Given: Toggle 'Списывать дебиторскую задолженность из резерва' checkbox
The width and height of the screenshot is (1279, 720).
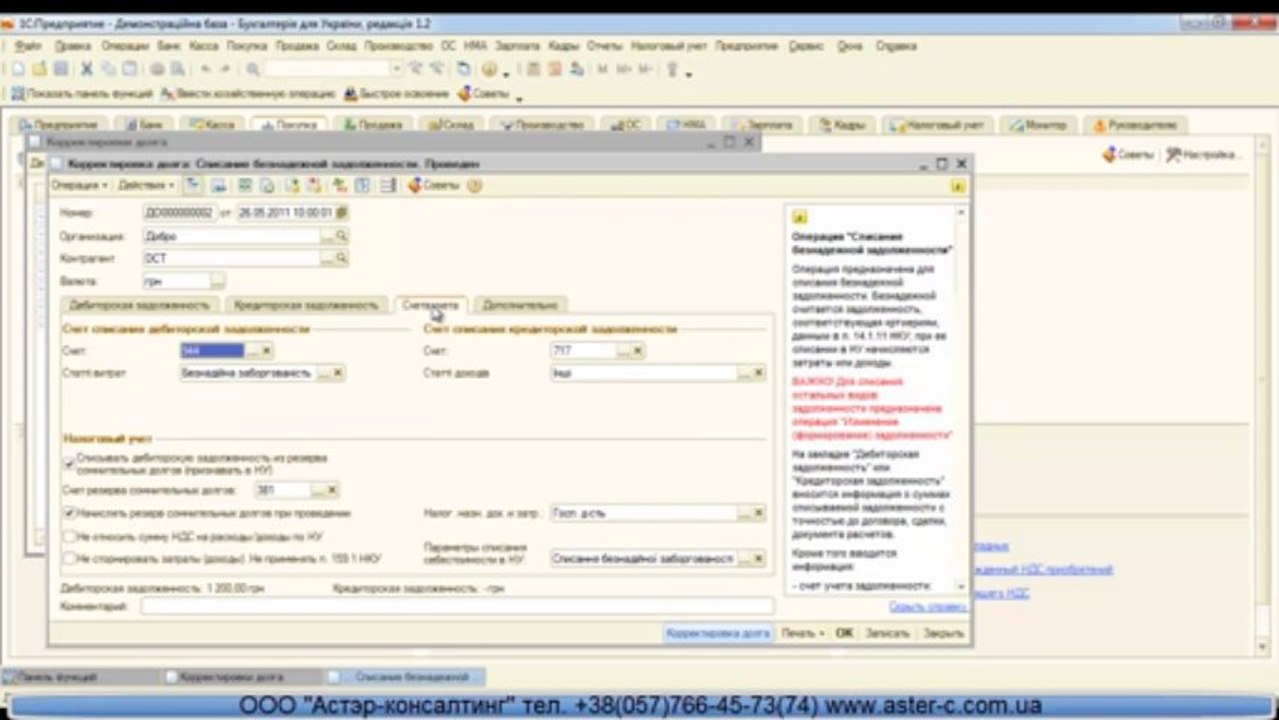Looking at the screenshot, I should (69, 463).
